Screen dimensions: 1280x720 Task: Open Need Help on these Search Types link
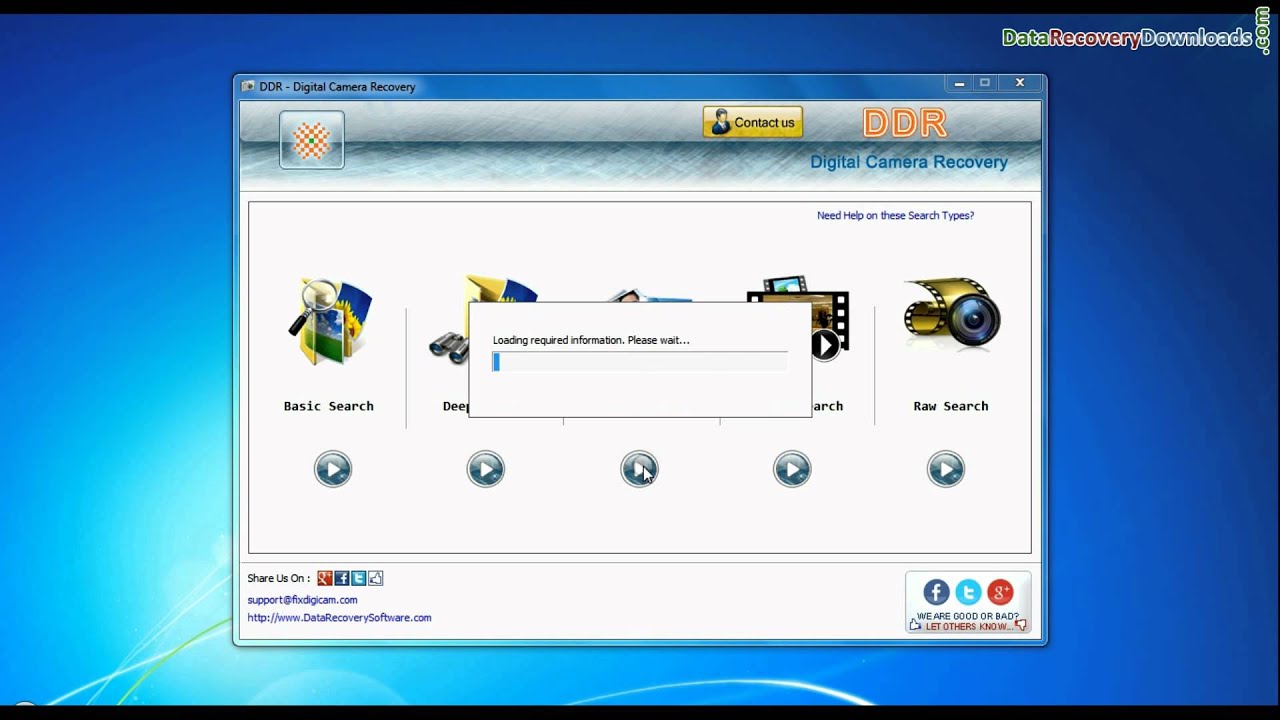click(895, 215)
